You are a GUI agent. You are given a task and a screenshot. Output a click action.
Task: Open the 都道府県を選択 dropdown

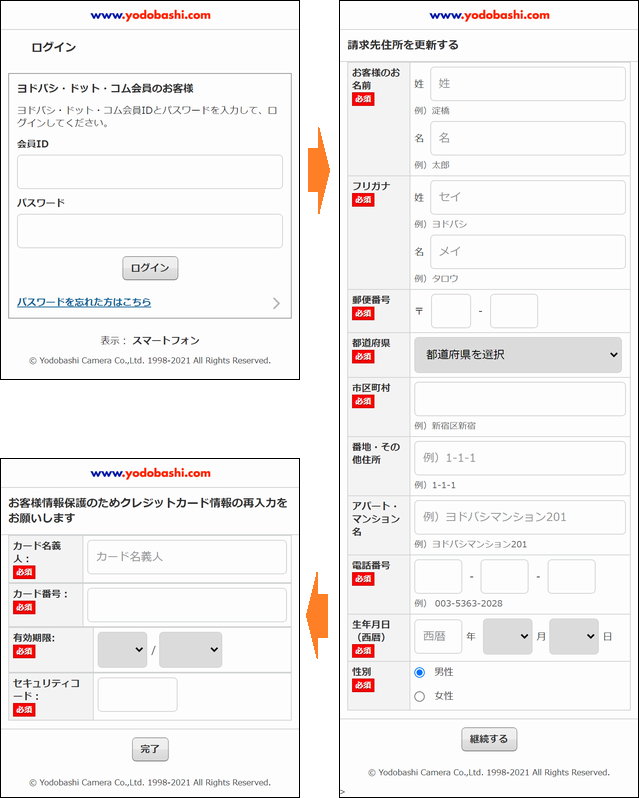518,355
